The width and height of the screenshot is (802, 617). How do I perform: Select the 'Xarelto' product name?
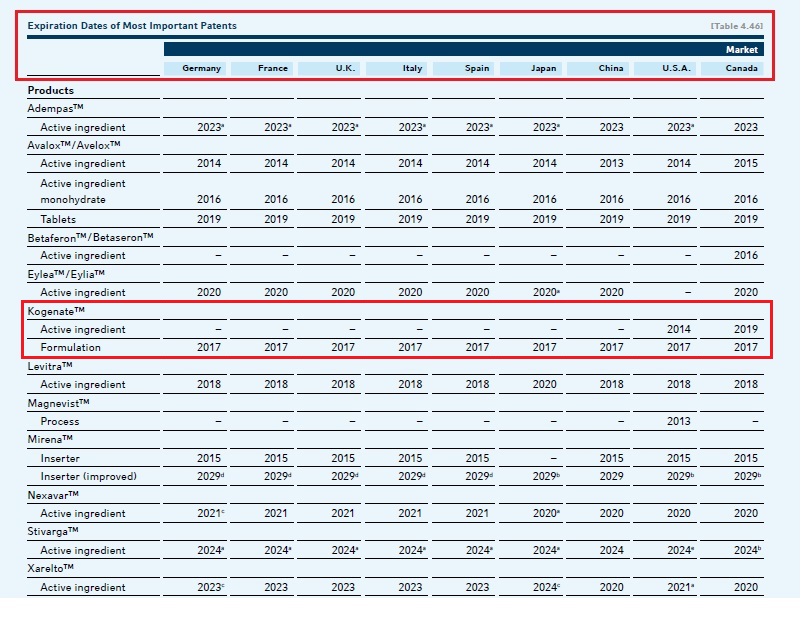click(51, 568)
